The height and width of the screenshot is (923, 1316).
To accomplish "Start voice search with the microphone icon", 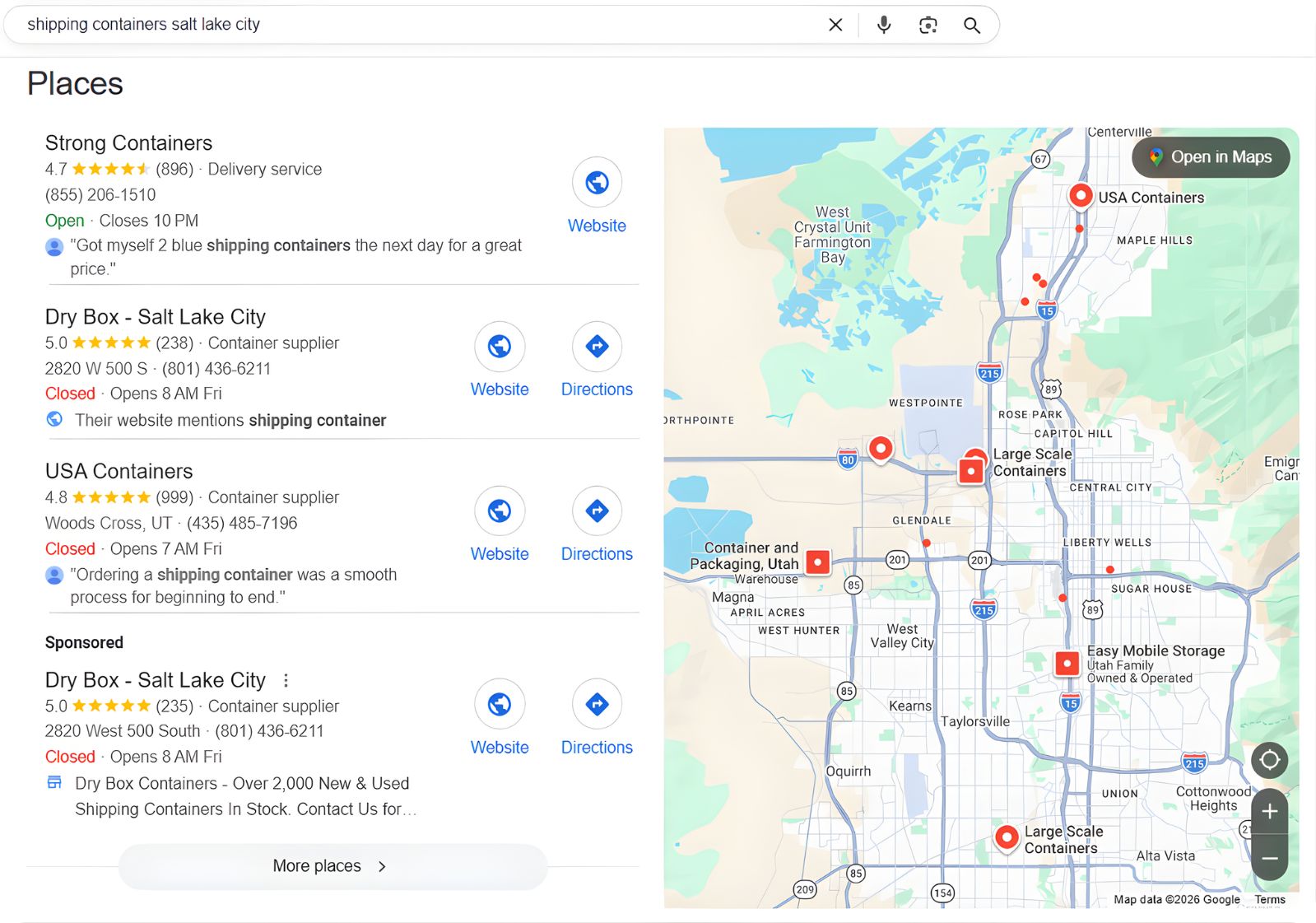I will [884, 25].
